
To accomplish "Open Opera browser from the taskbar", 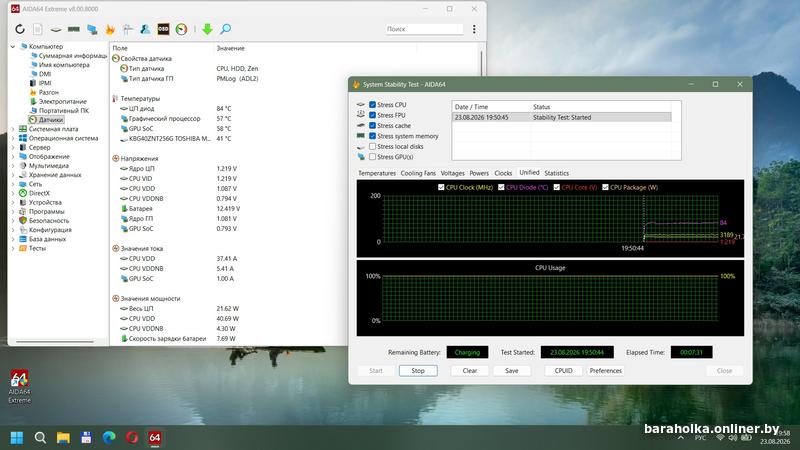I will click(x=132, y=437).
